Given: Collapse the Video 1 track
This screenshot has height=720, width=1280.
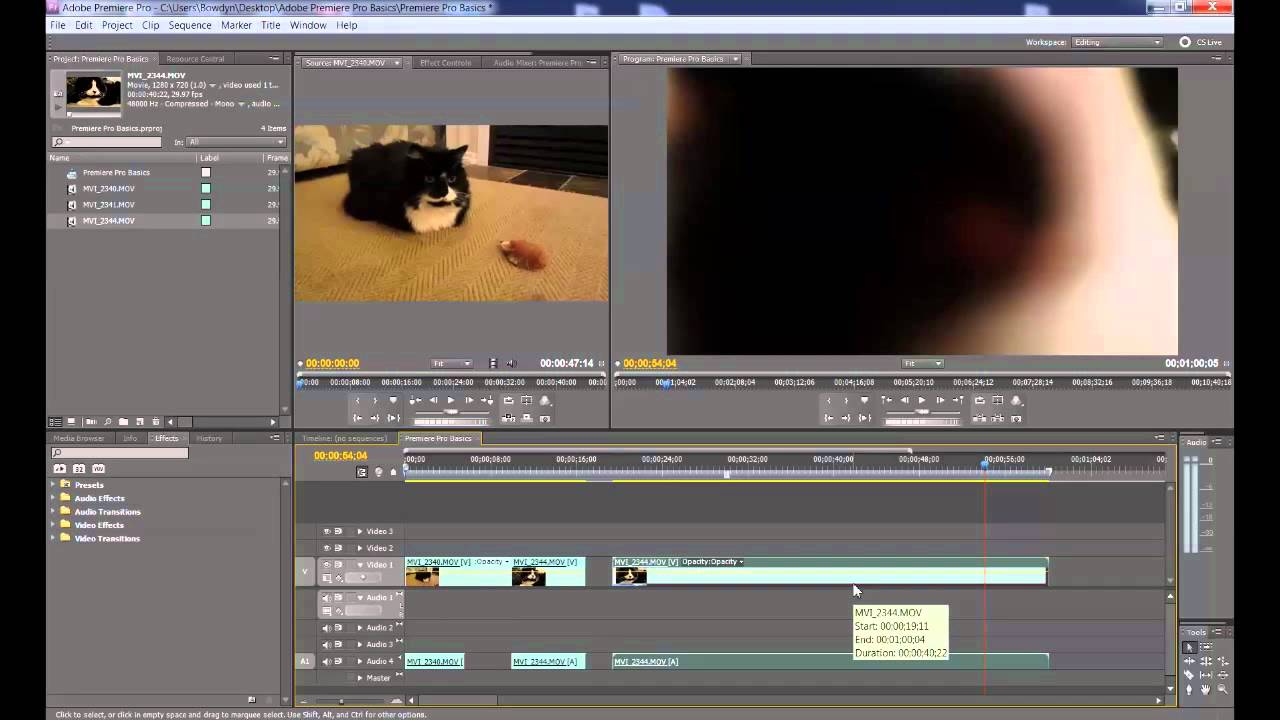Looking at the screenshot, I should (360, 565).
